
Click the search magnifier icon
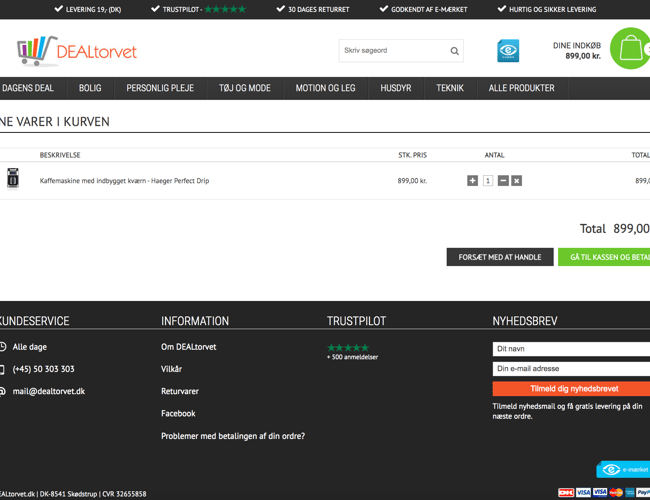click(454, 51)
